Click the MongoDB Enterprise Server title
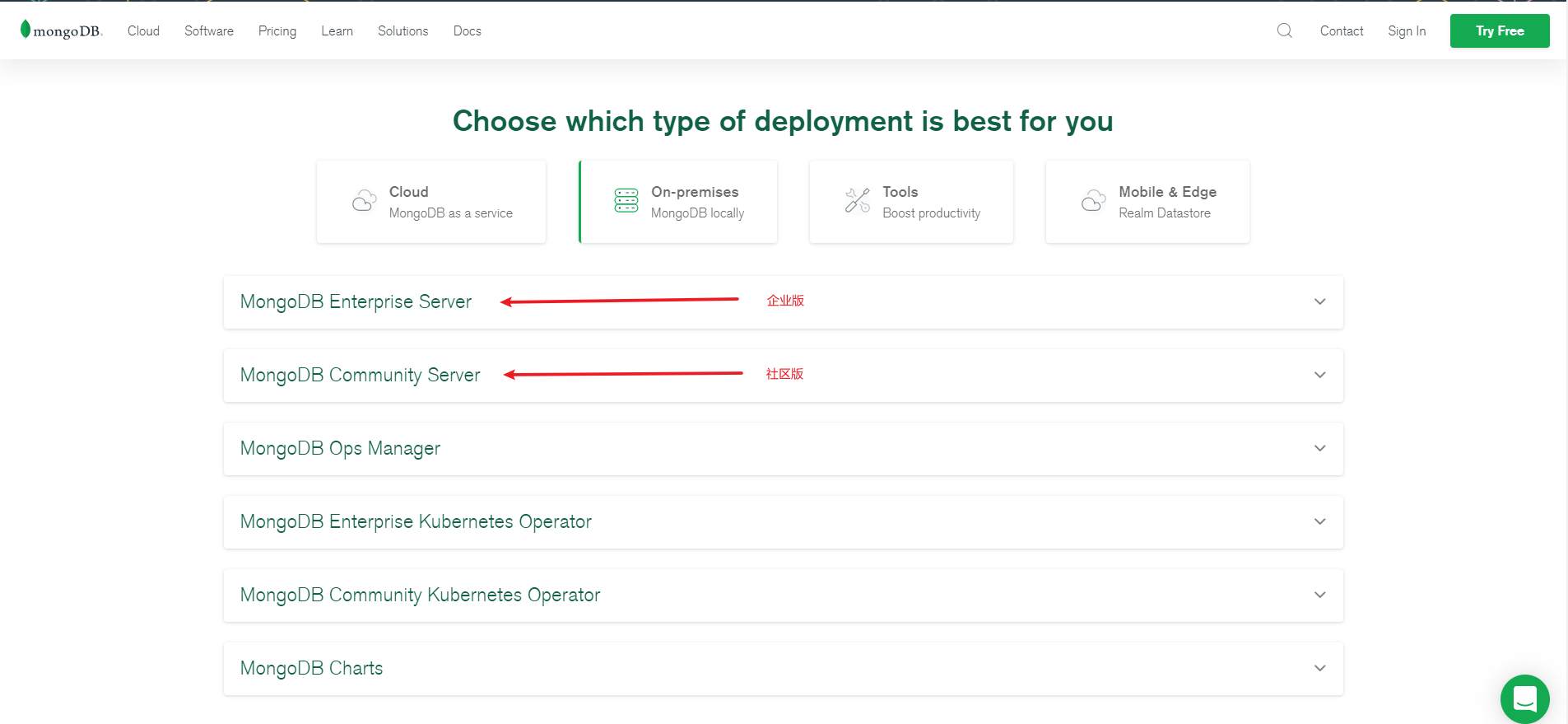Screen dimensions: 1568x724 click(x=356, y=301)
